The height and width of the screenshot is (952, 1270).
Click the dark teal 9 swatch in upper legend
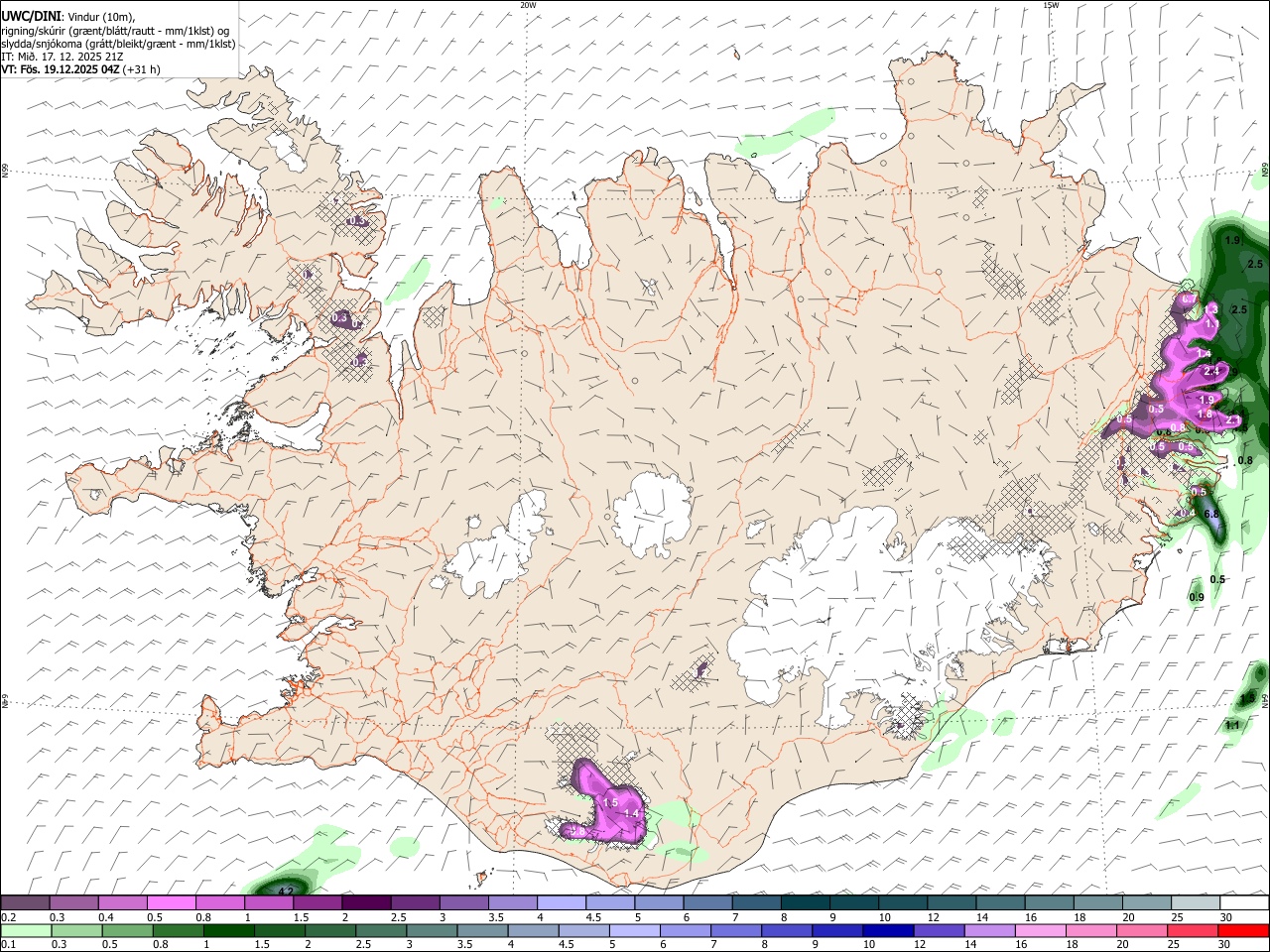[853, 903]
